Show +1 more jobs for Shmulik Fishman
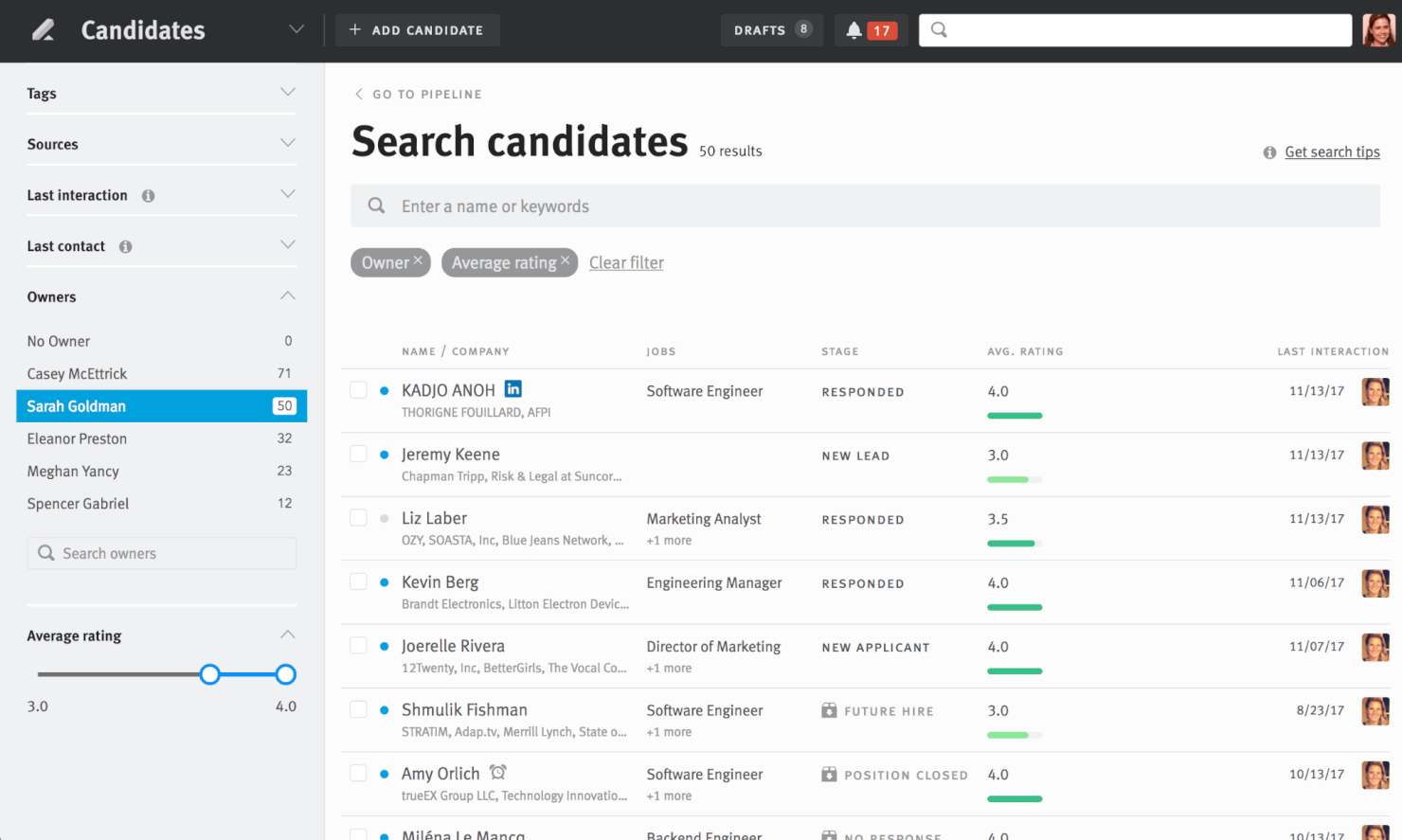This screenshot has width=1402, height=840. point(669,732)
